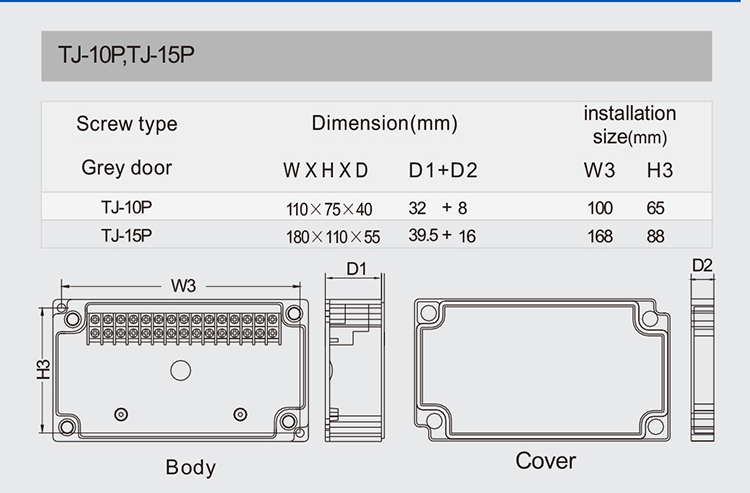Image resolution: width=750 pixels, height=493 pixels.
Task: Click the W3 value 168 in table
Action: 600,237
